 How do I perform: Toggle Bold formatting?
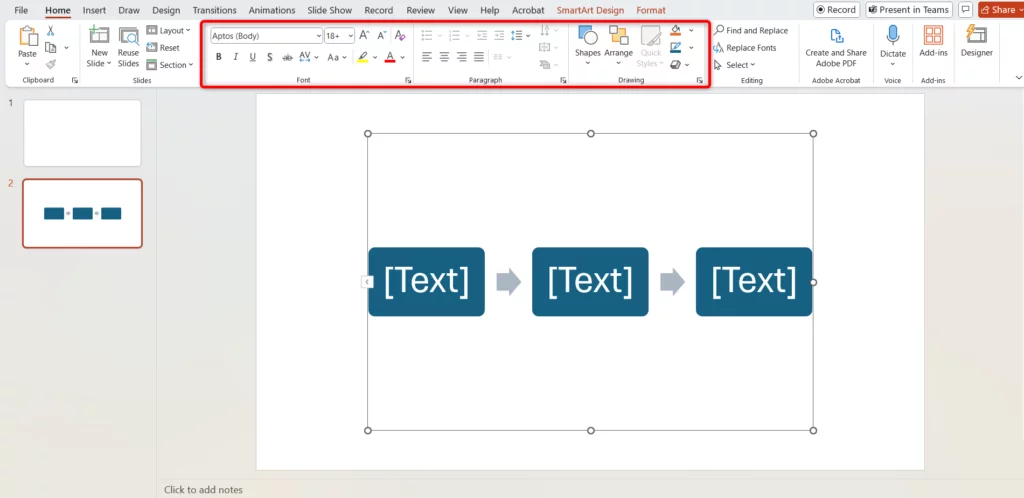(219, 57)
